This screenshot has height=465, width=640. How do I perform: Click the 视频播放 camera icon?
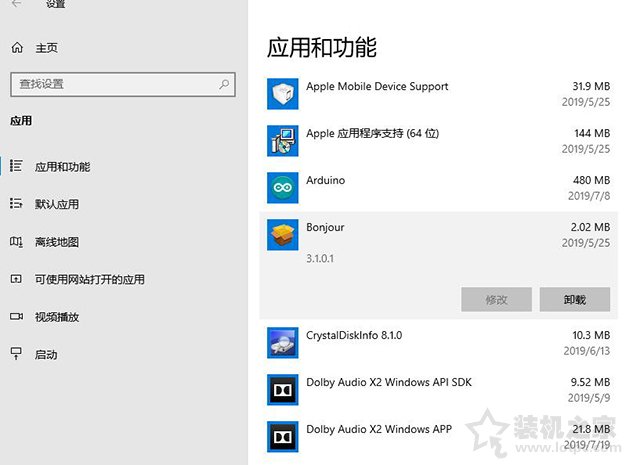[x=16, y=316]
